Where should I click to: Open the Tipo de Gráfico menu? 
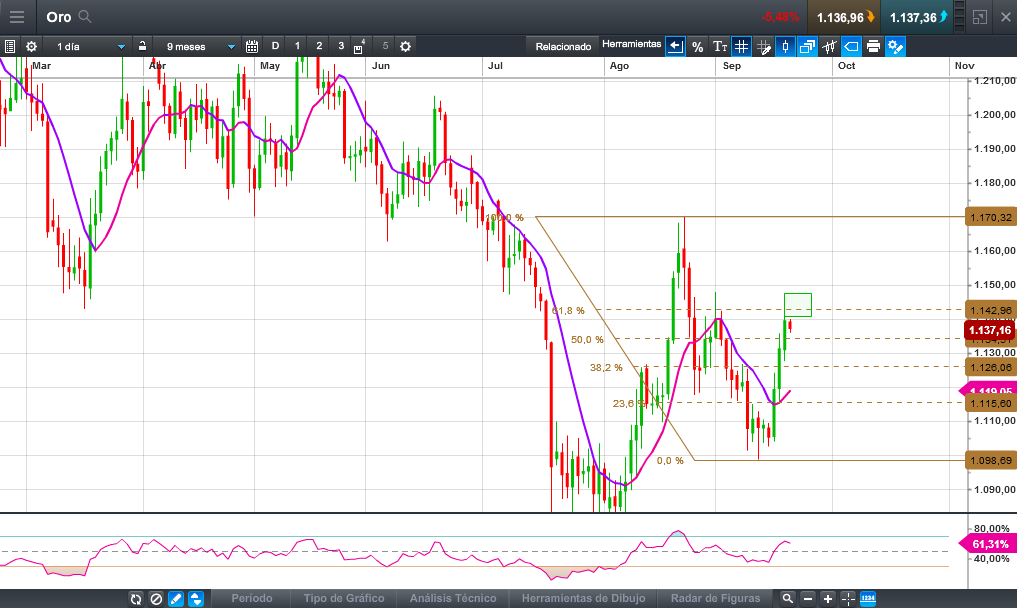[343, 598]
